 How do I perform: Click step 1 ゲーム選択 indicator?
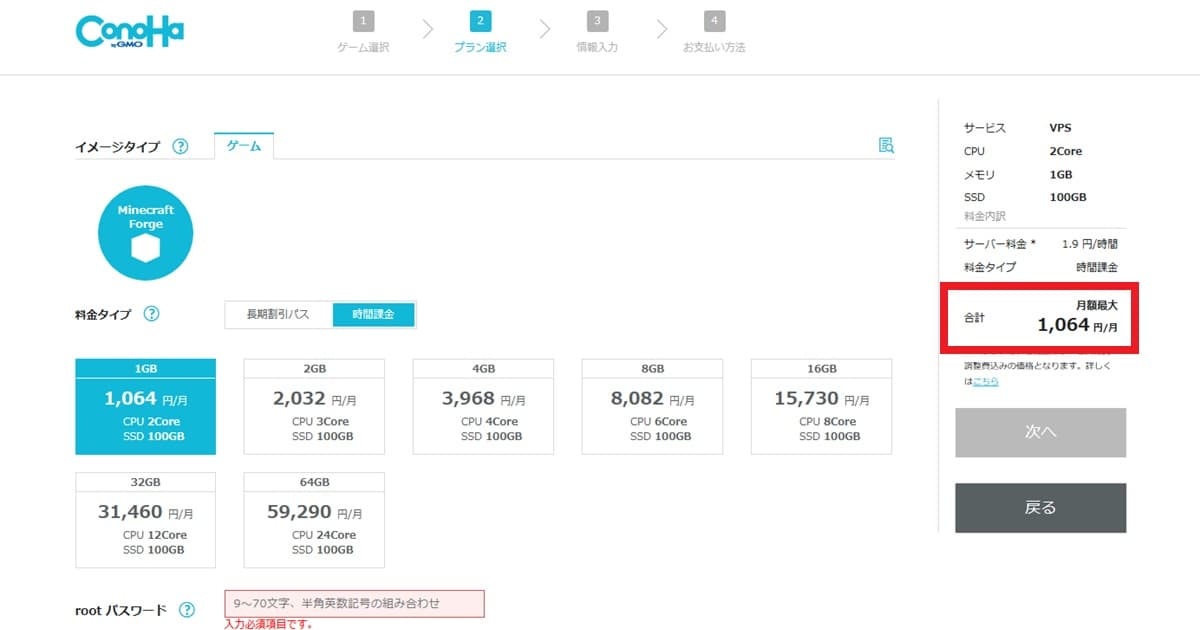click(x=363, y=32)
